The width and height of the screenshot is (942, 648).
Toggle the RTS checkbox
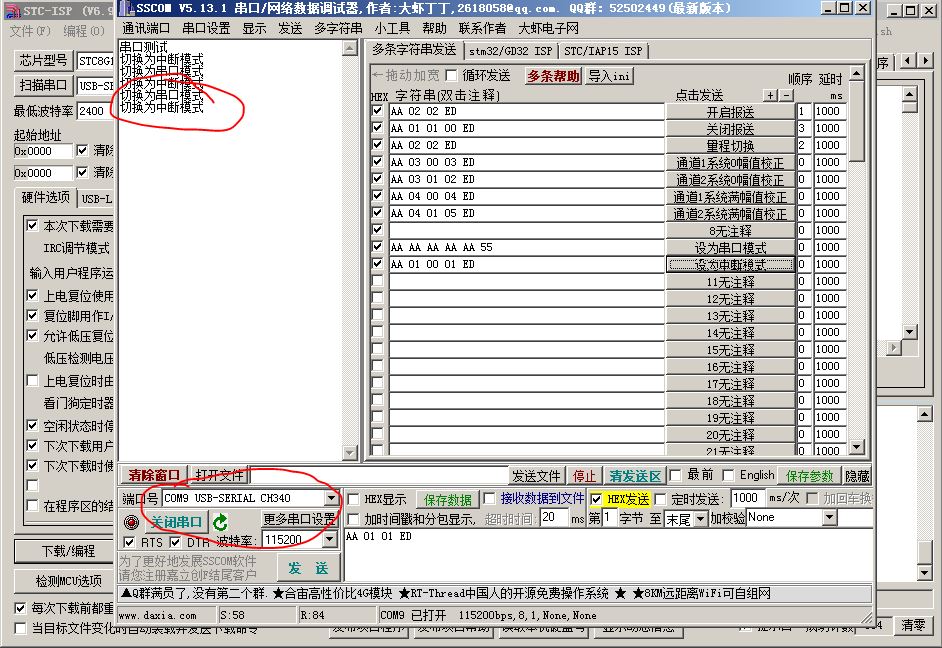tap(129, 542)
